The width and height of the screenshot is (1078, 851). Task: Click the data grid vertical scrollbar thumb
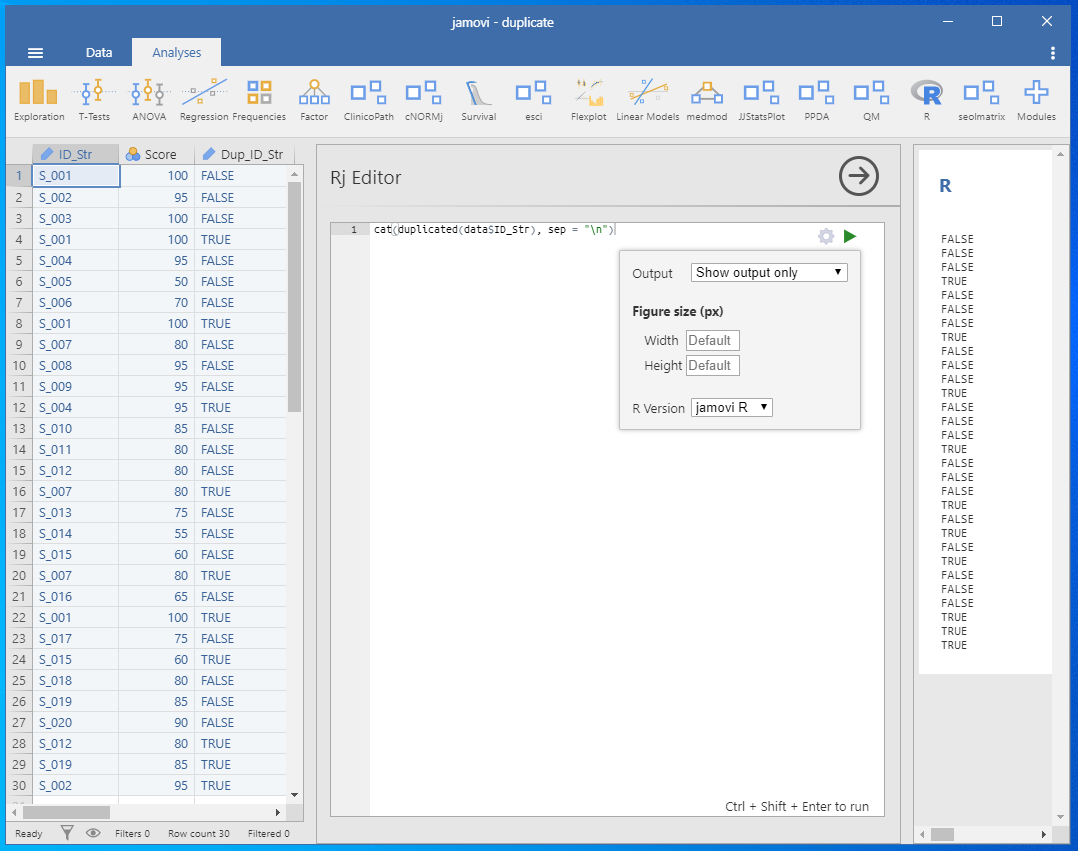coord(294,297)
